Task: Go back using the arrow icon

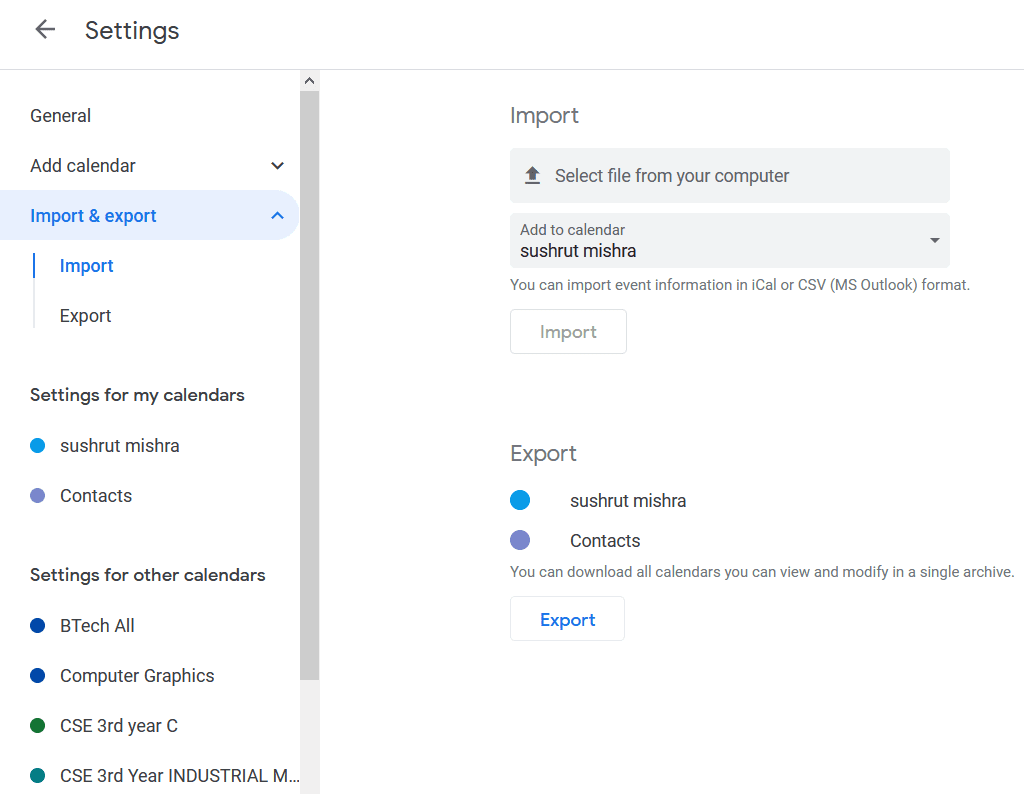Action: pyautogui.click(x=45, y=30)
